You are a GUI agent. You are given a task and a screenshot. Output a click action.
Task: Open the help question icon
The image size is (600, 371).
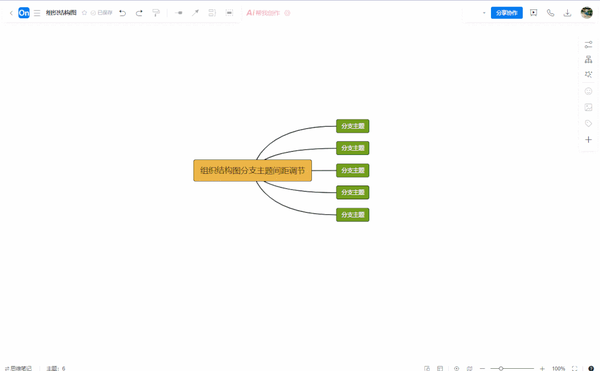(591, 368)
